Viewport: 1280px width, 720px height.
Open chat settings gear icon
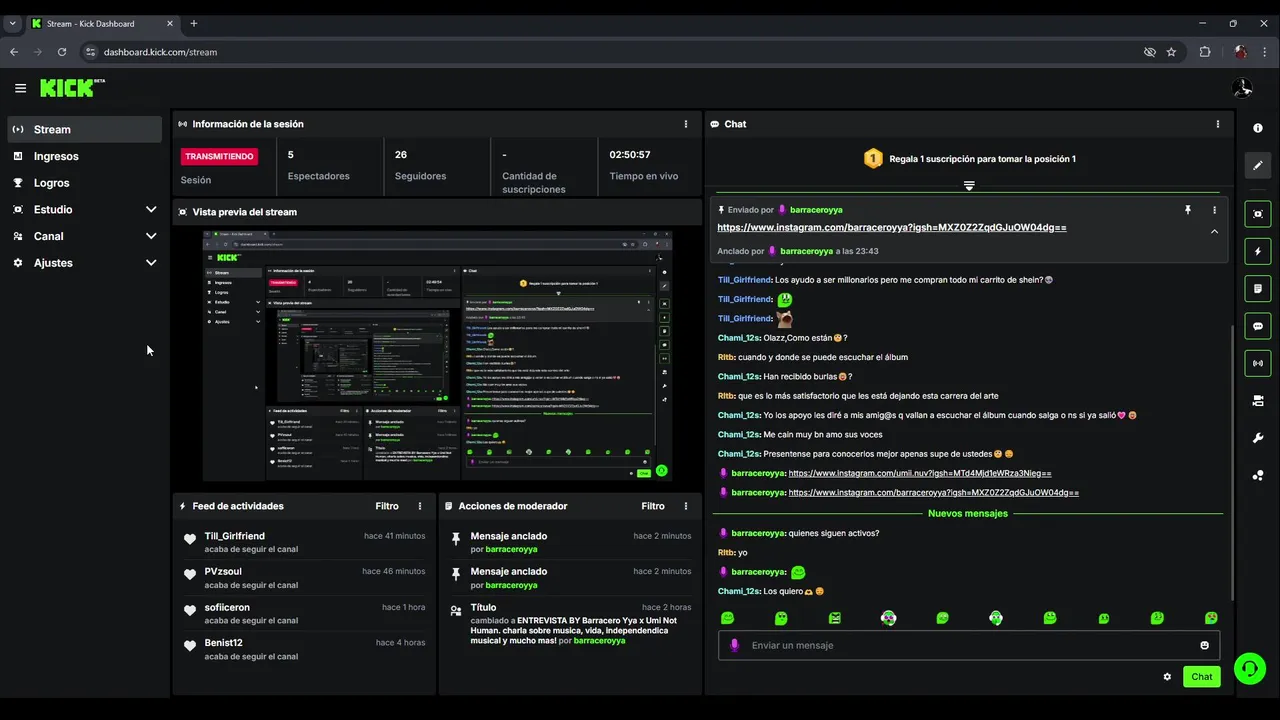pos(1167,677)
